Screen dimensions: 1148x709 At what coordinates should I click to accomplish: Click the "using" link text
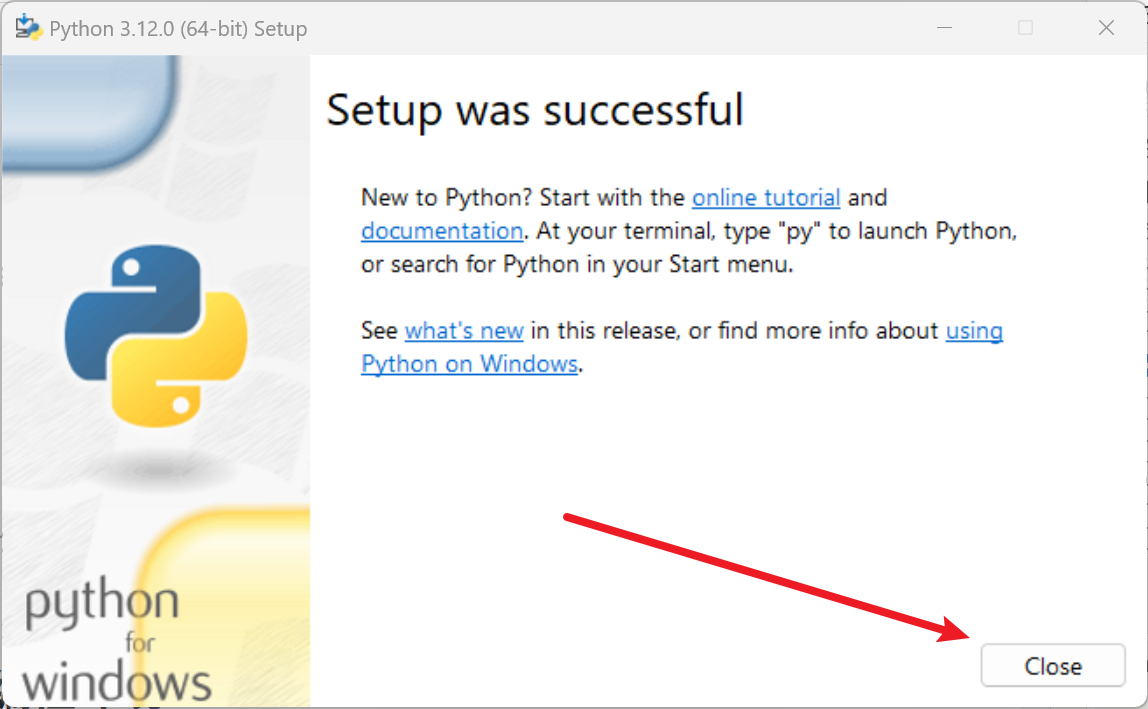pos(974,330)
